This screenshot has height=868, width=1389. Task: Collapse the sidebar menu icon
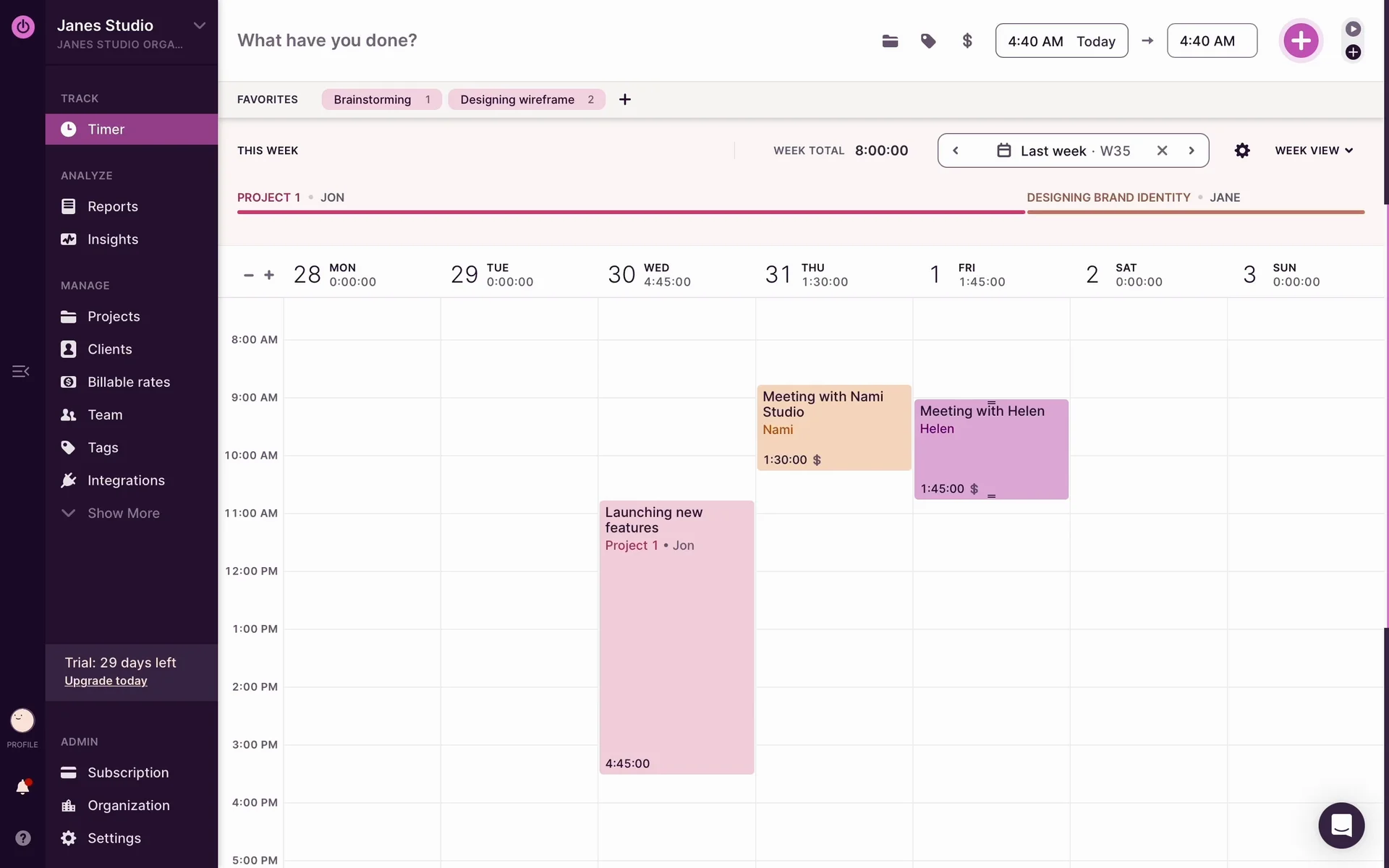tap(20, 371)
